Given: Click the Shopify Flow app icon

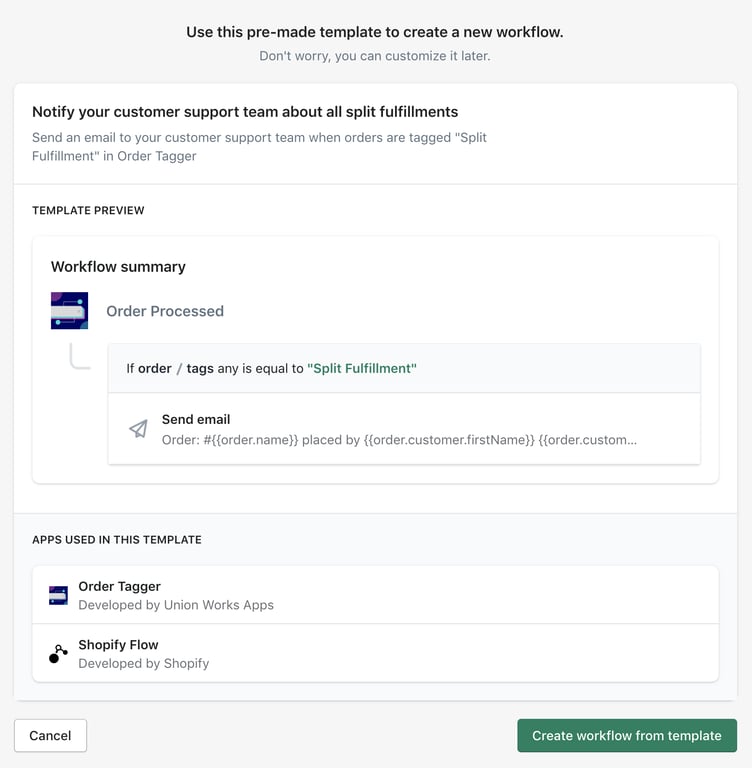Looking at the screenshot, I should [58, 653].
